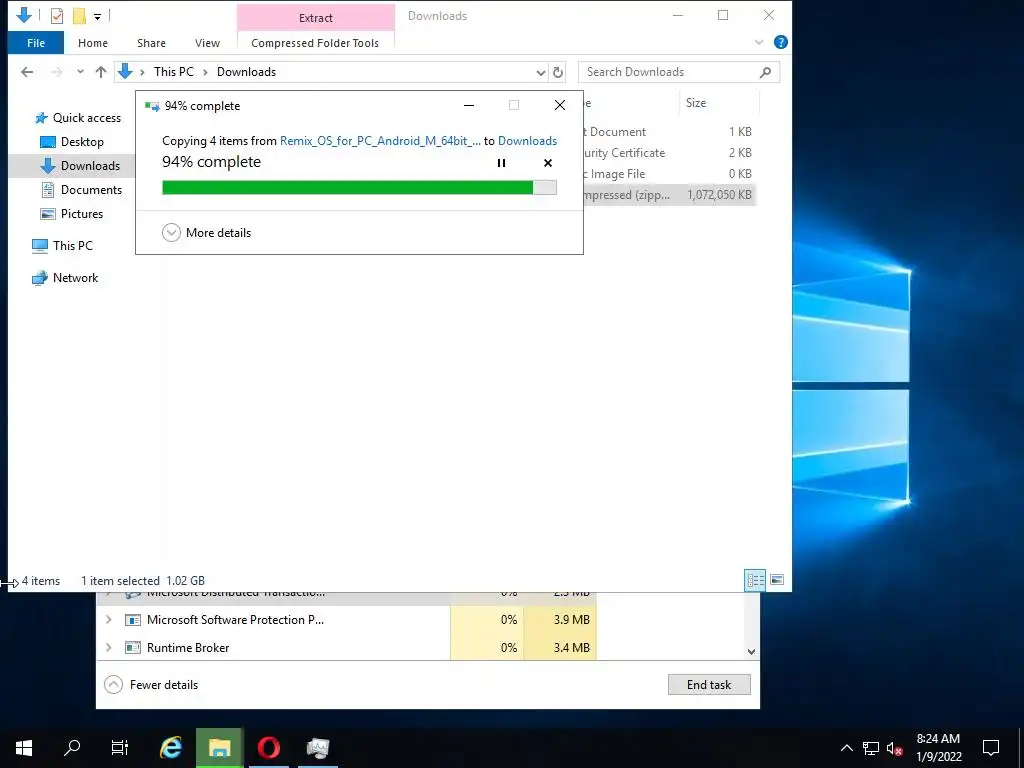Open the View ribbon tab
This screenshot has height=768, width=1024.
tap(207, 43)
